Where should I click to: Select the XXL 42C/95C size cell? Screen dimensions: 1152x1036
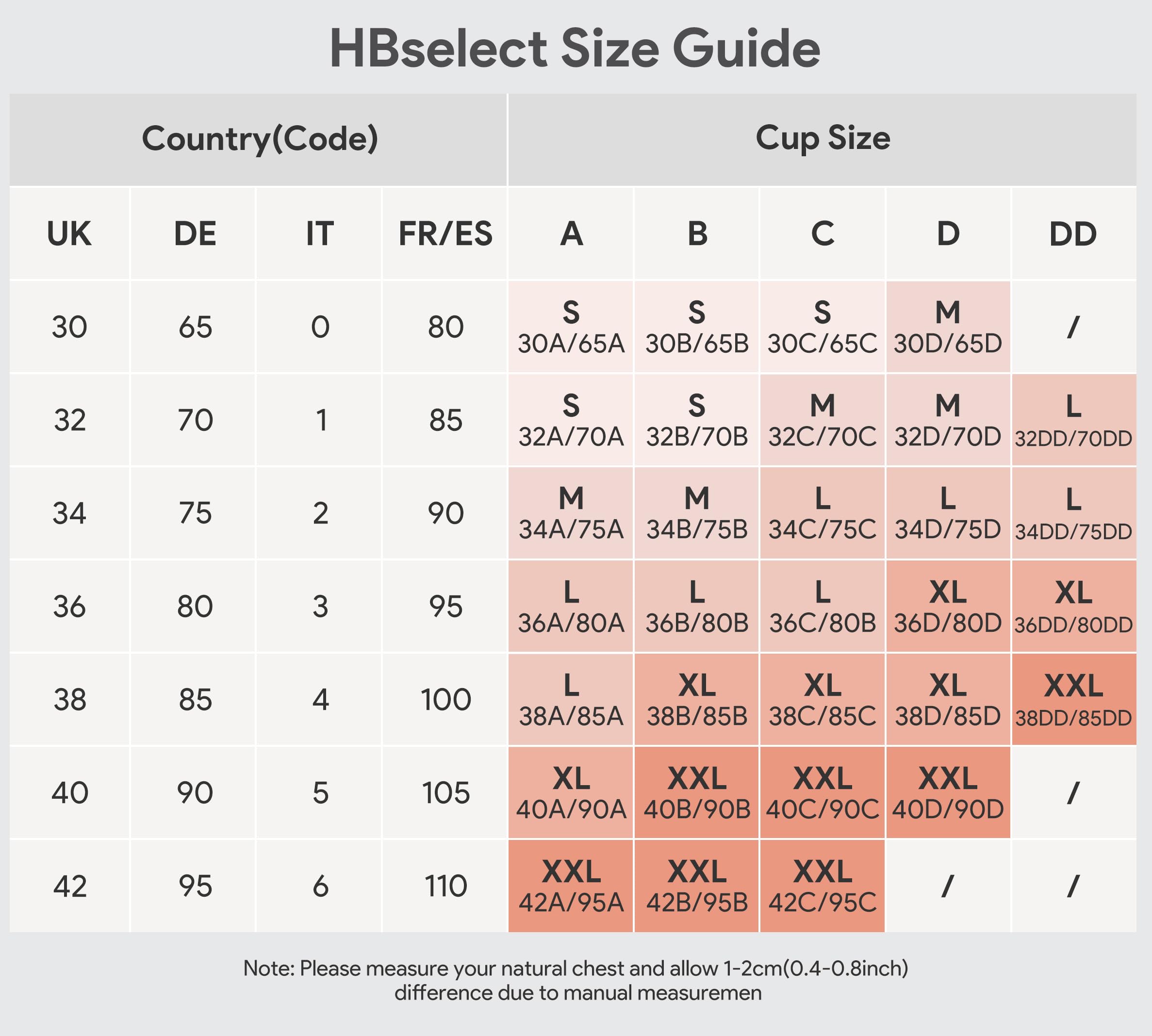point(823,886)
